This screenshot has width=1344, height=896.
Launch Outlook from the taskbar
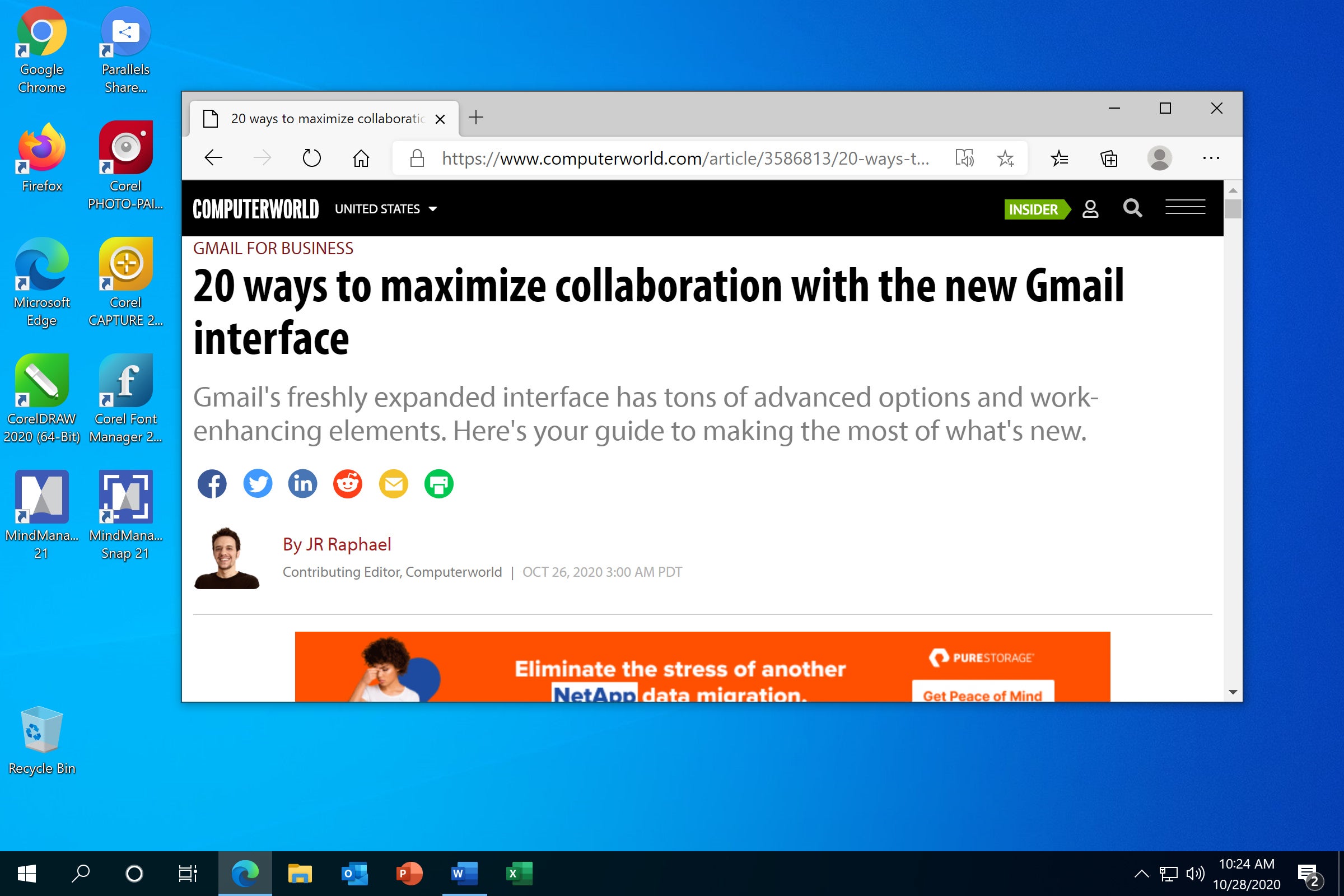click(354, 873)
